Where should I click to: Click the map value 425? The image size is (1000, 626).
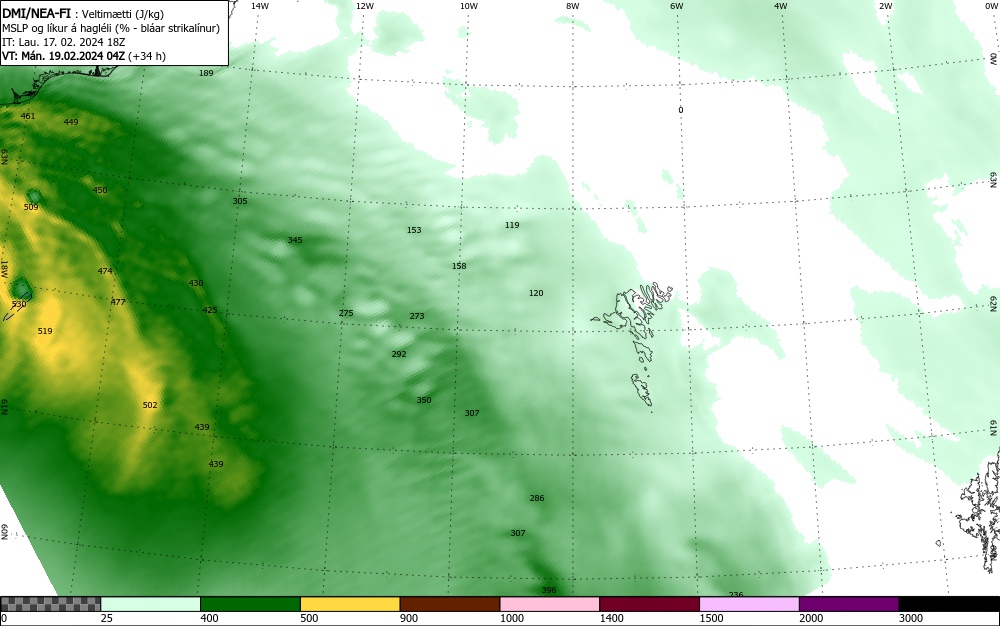[x=210, y=310]
